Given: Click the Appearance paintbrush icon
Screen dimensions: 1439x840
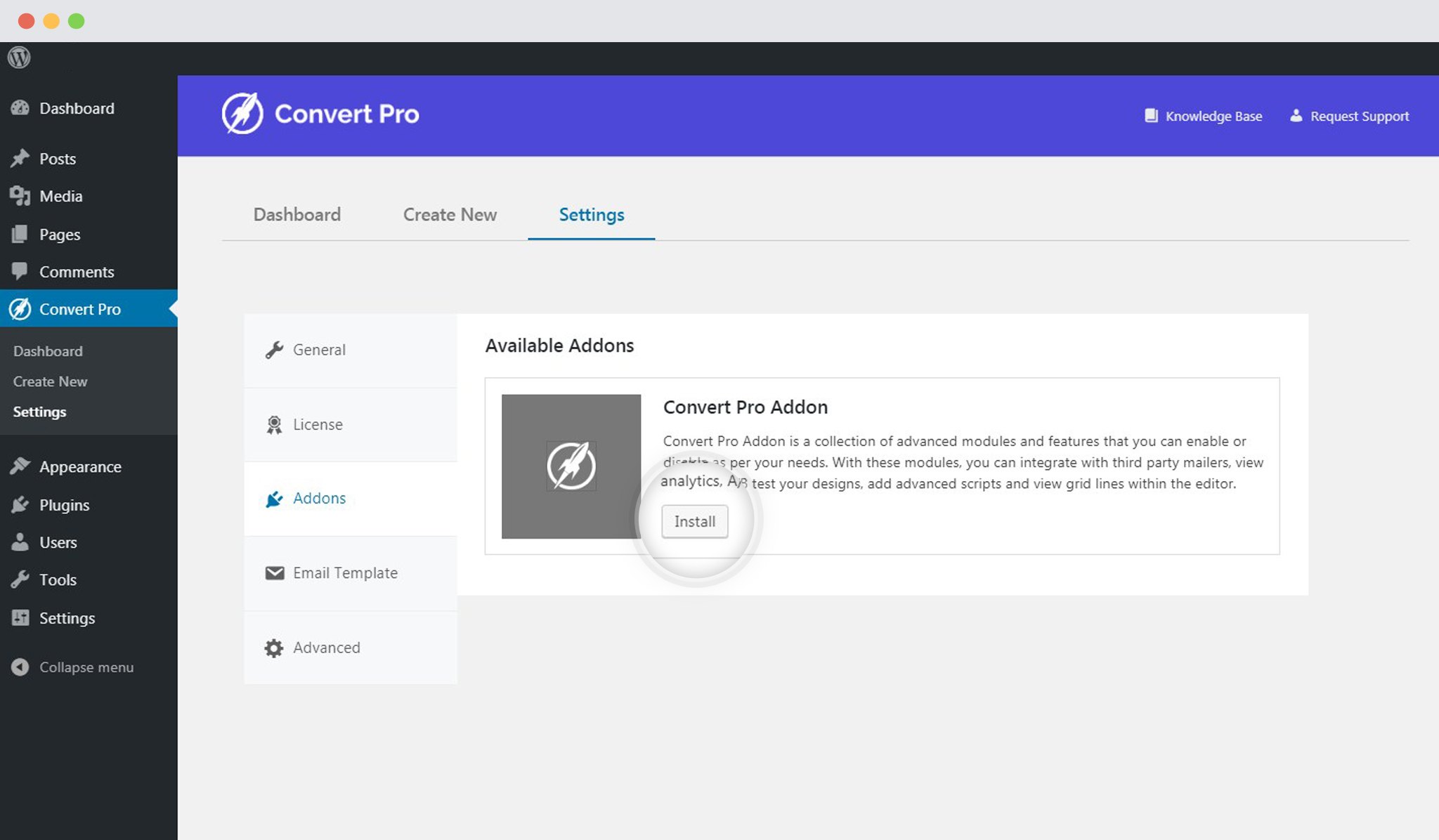Looking at the screenshot, I should click(20, 466).
